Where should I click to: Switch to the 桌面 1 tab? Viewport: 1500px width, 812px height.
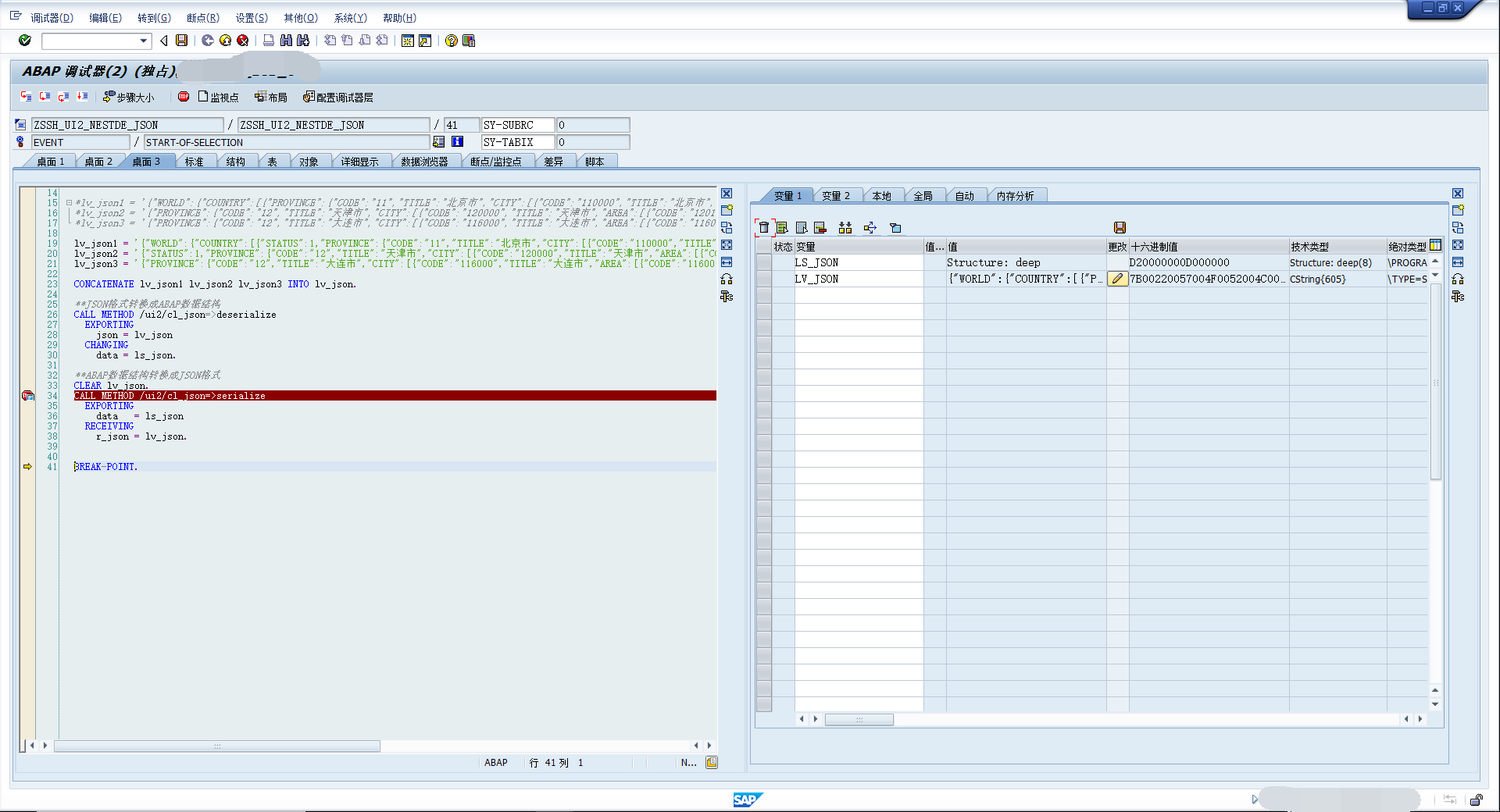(x=51, y=162)
